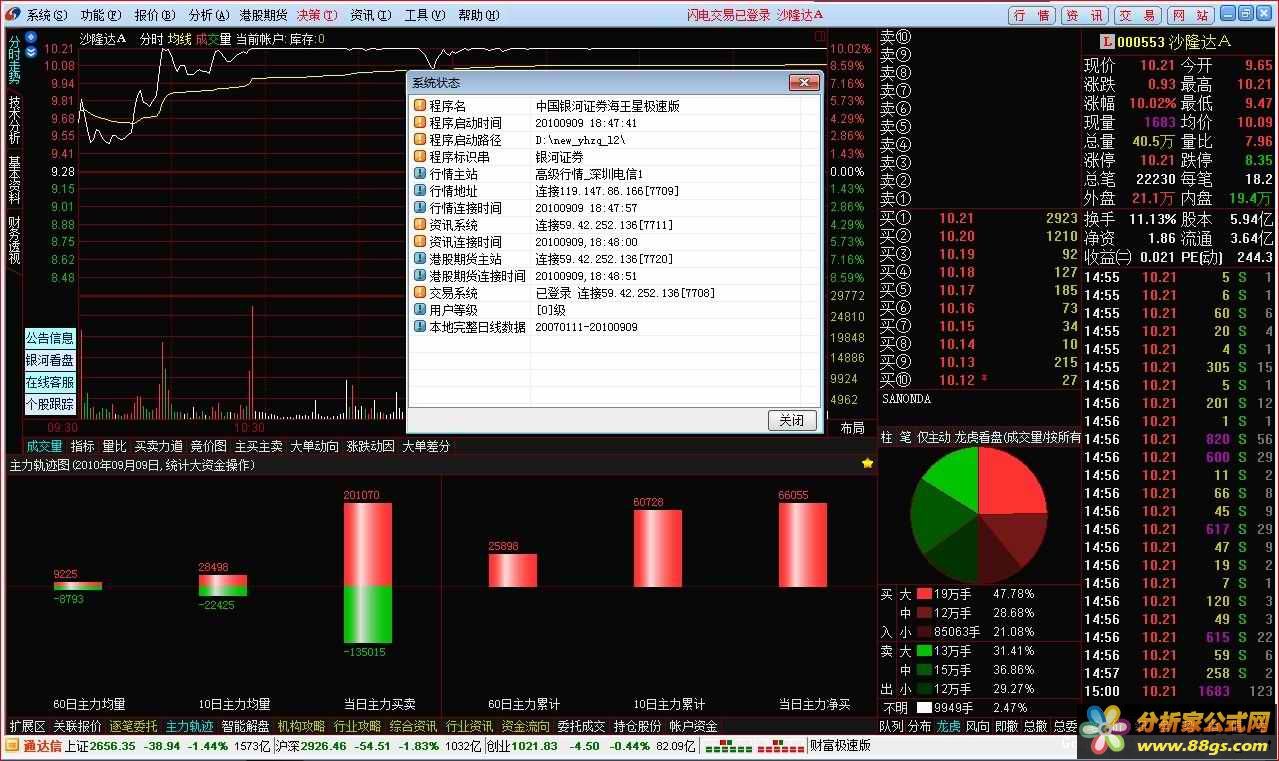Open the 帐户资金 bottom tab
The image size is (1279, 761).
(694, 726)
